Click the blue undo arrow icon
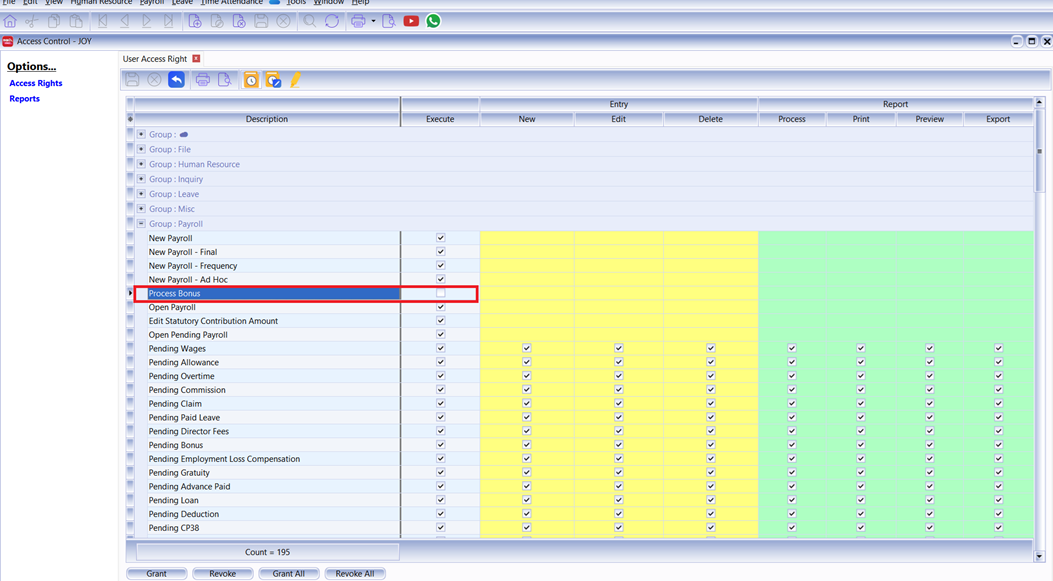The height and width of the screenshot is (581, 1053). 176,80
